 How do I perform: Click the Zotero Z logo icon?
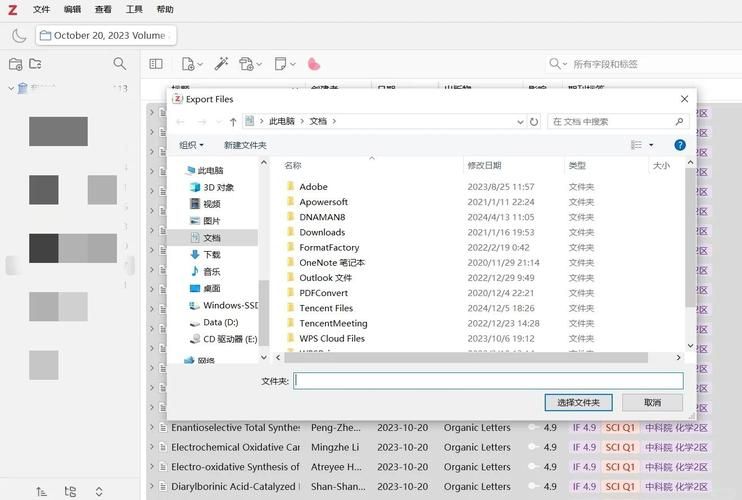[13, 9]
